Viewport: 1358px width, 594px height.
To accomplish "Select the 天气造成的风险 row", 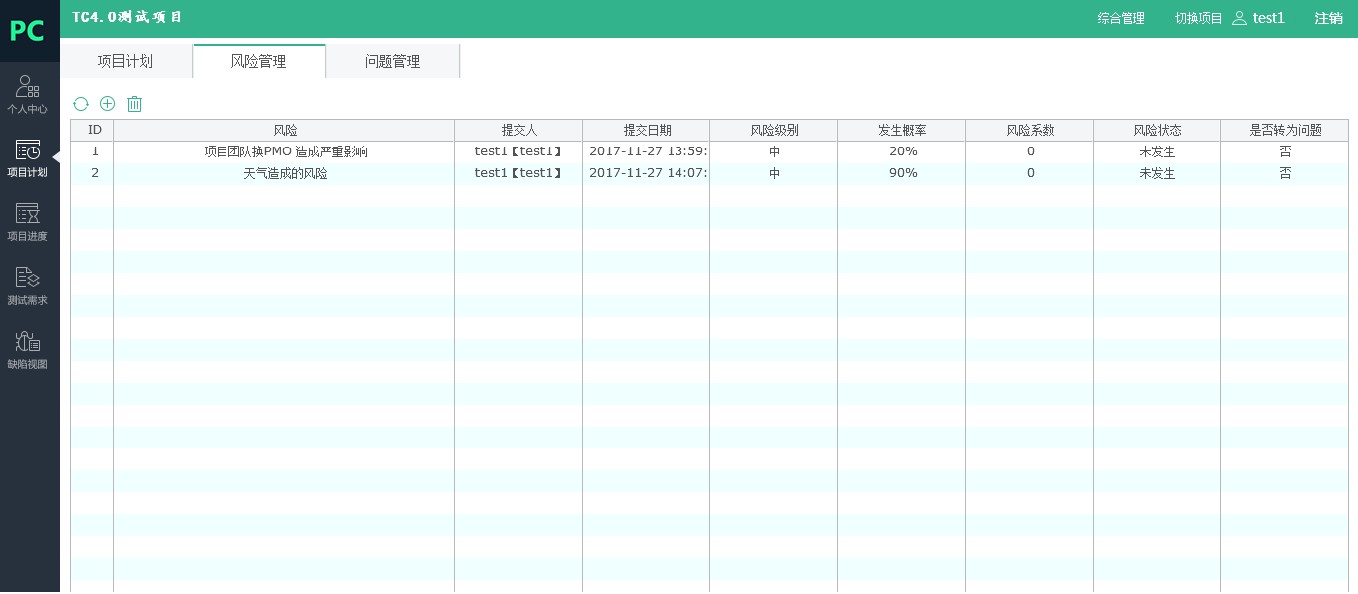I will (x=710, y=173).
